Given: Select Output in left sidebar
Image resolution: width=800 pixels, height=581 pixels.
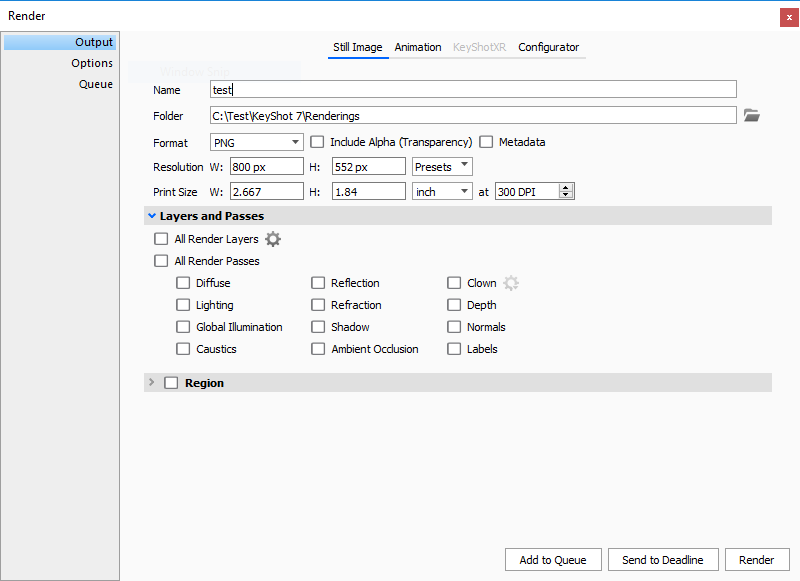Looking at the screenshot, I should (60, 42).
